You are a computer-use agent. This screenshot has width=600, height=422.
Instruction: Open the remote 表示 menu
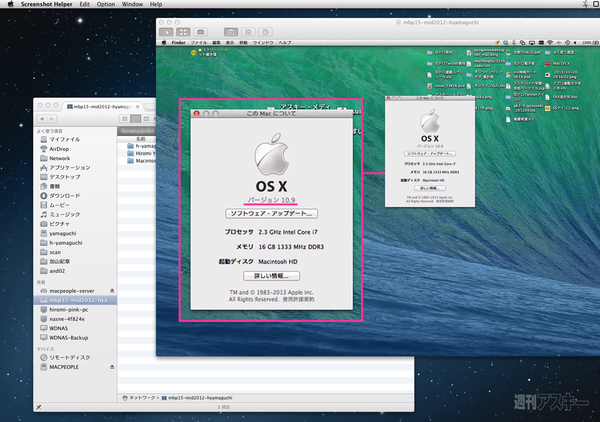pyautogui.click(x=230, y=42)
